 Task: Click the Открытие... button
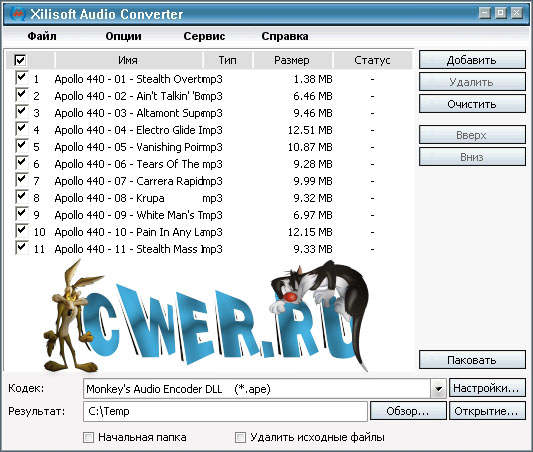487,411
